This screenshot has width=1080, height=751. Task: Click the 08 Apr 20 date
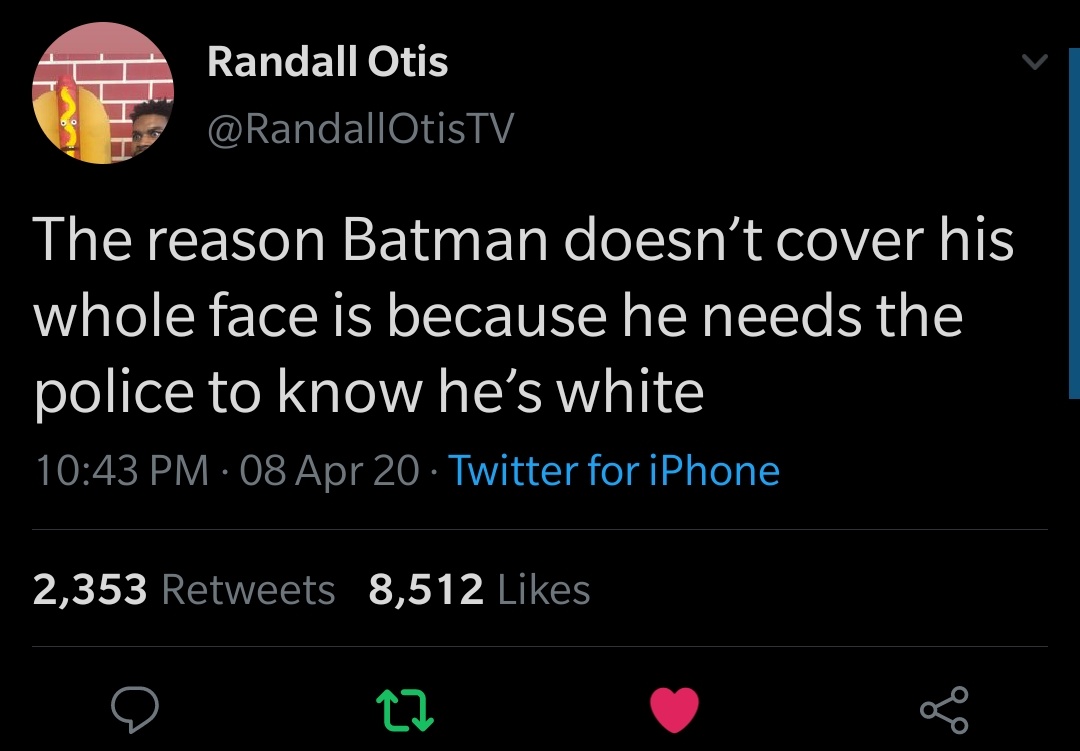click(x=330, y=471)
